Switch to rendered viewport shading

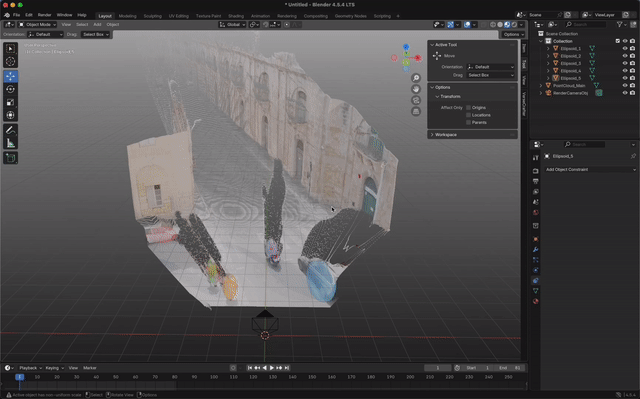514,24
